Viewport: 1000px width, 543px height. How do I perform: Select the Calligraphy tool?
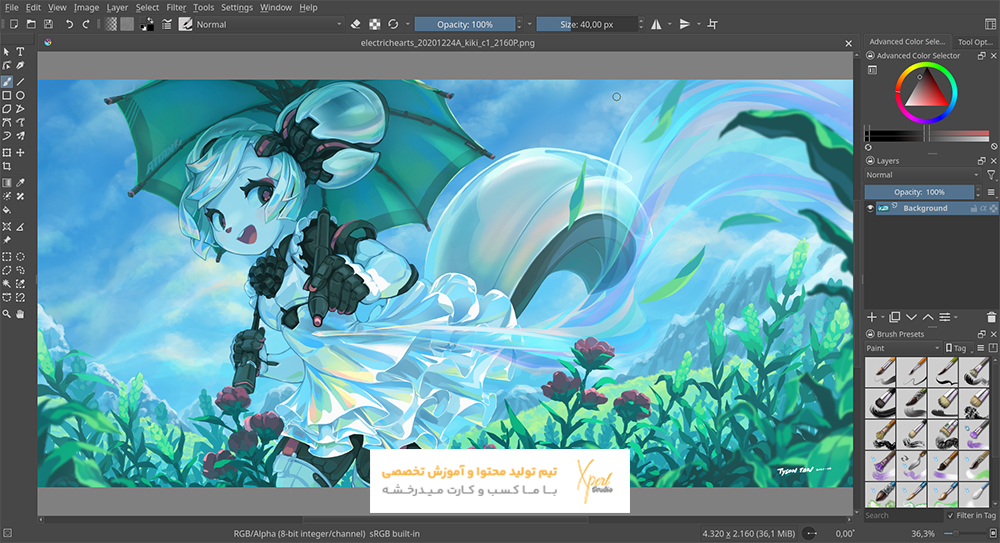point(20,66)
